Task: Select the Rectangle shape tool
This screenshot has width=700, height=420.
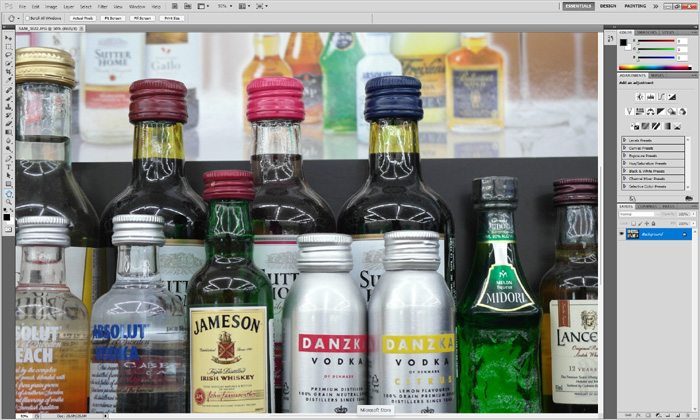Action: click(x=8, y=185)
